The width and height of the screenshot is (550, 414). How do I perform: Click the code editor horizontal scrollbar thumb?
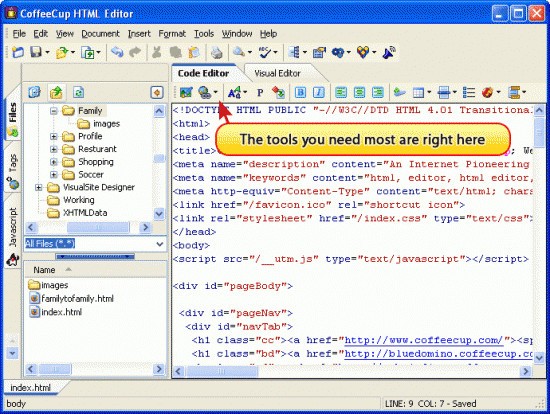coord(222,371)
